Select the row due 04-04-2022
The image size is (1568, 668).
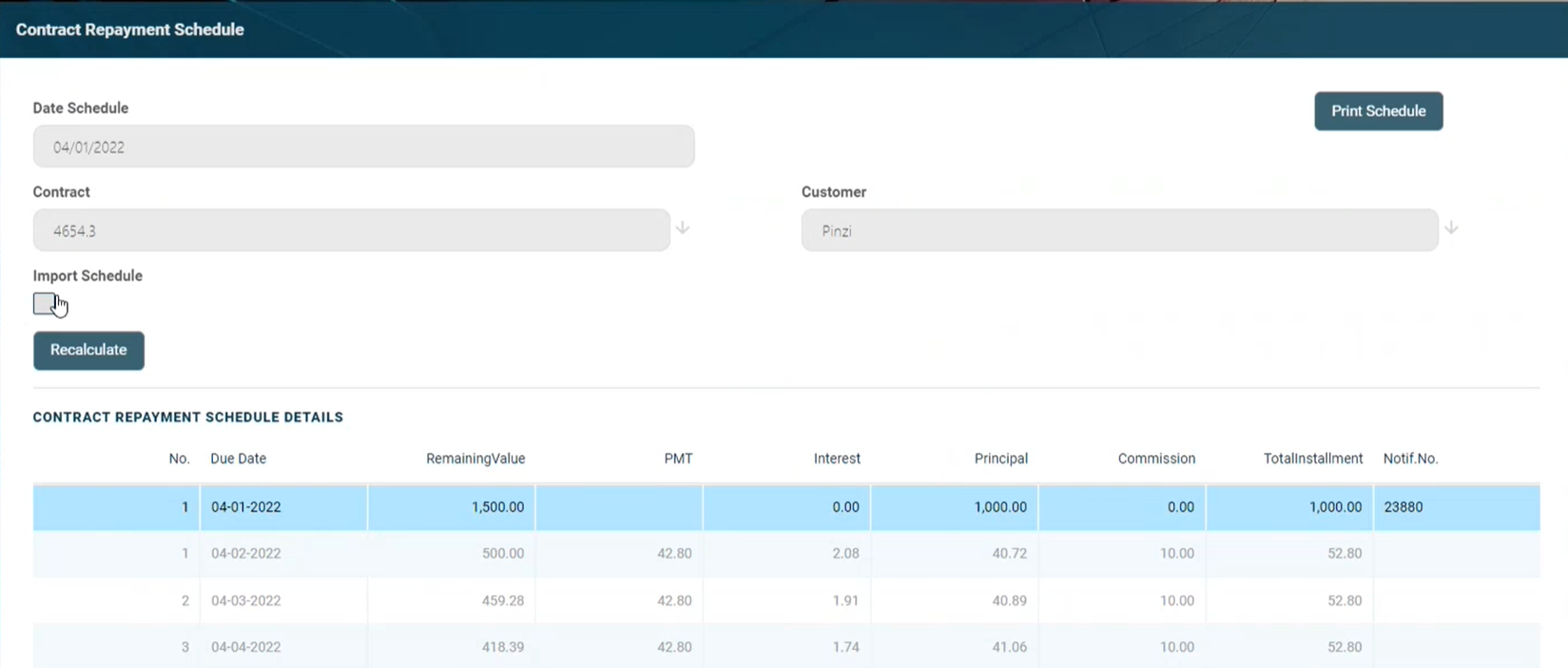click(x=246, y=647)
